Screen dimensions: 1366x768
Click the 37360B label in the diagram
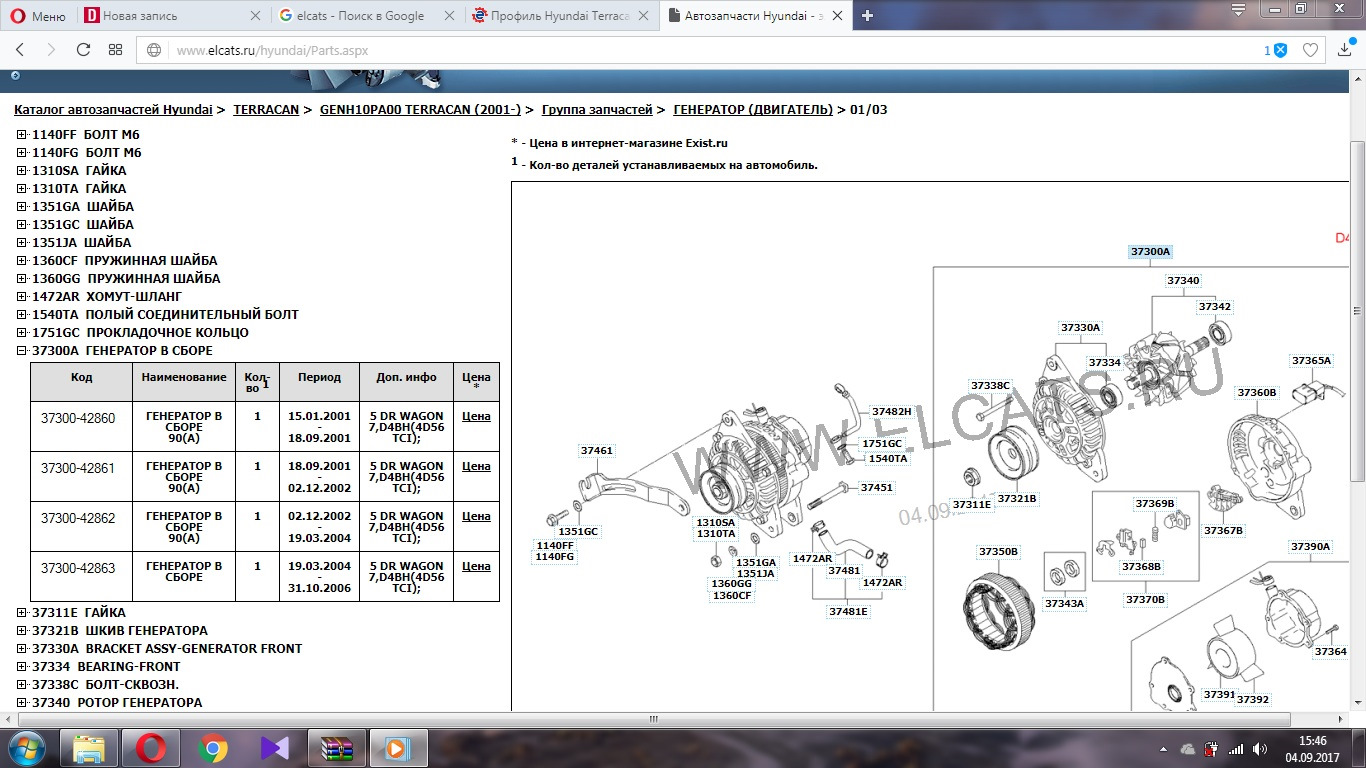(1257, 393)
